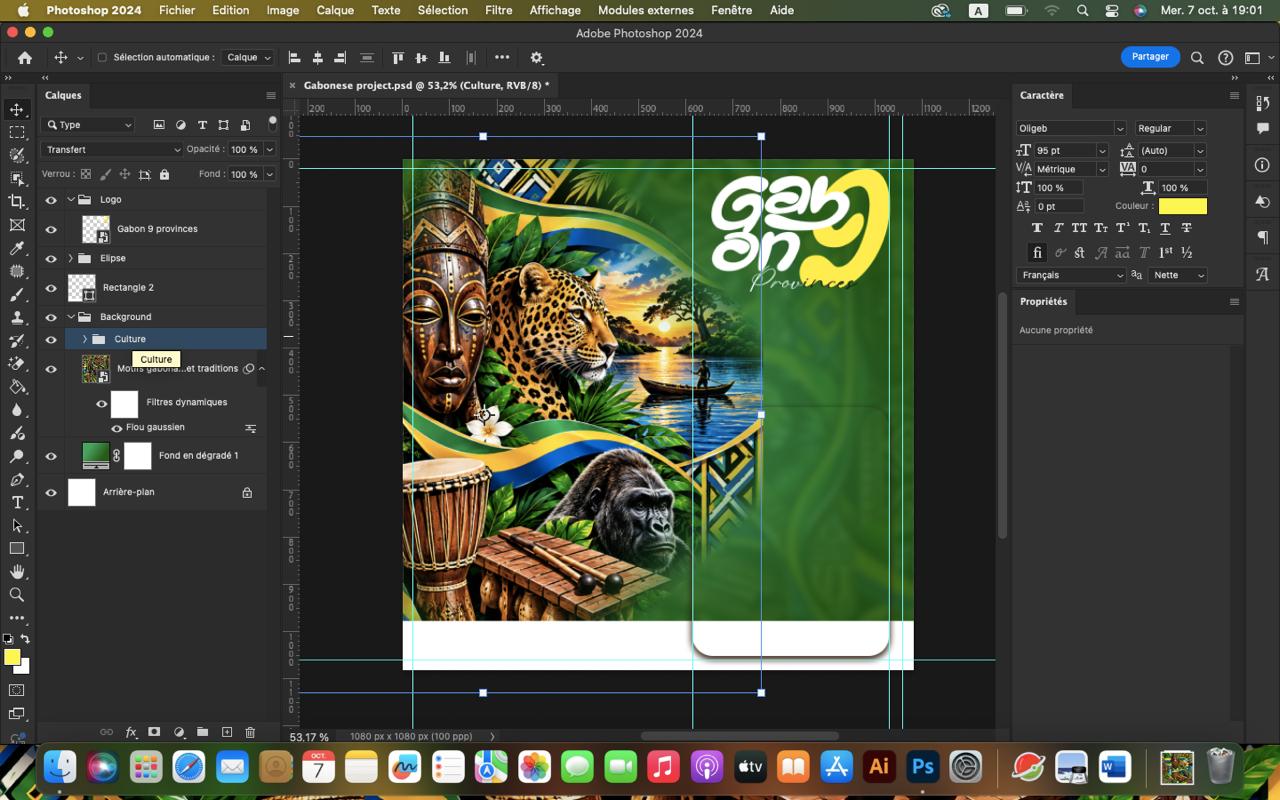Select the Move tool in toolbar
Image resolution: width=1280 pixels, height=800 pixels.
click(17, 109)
